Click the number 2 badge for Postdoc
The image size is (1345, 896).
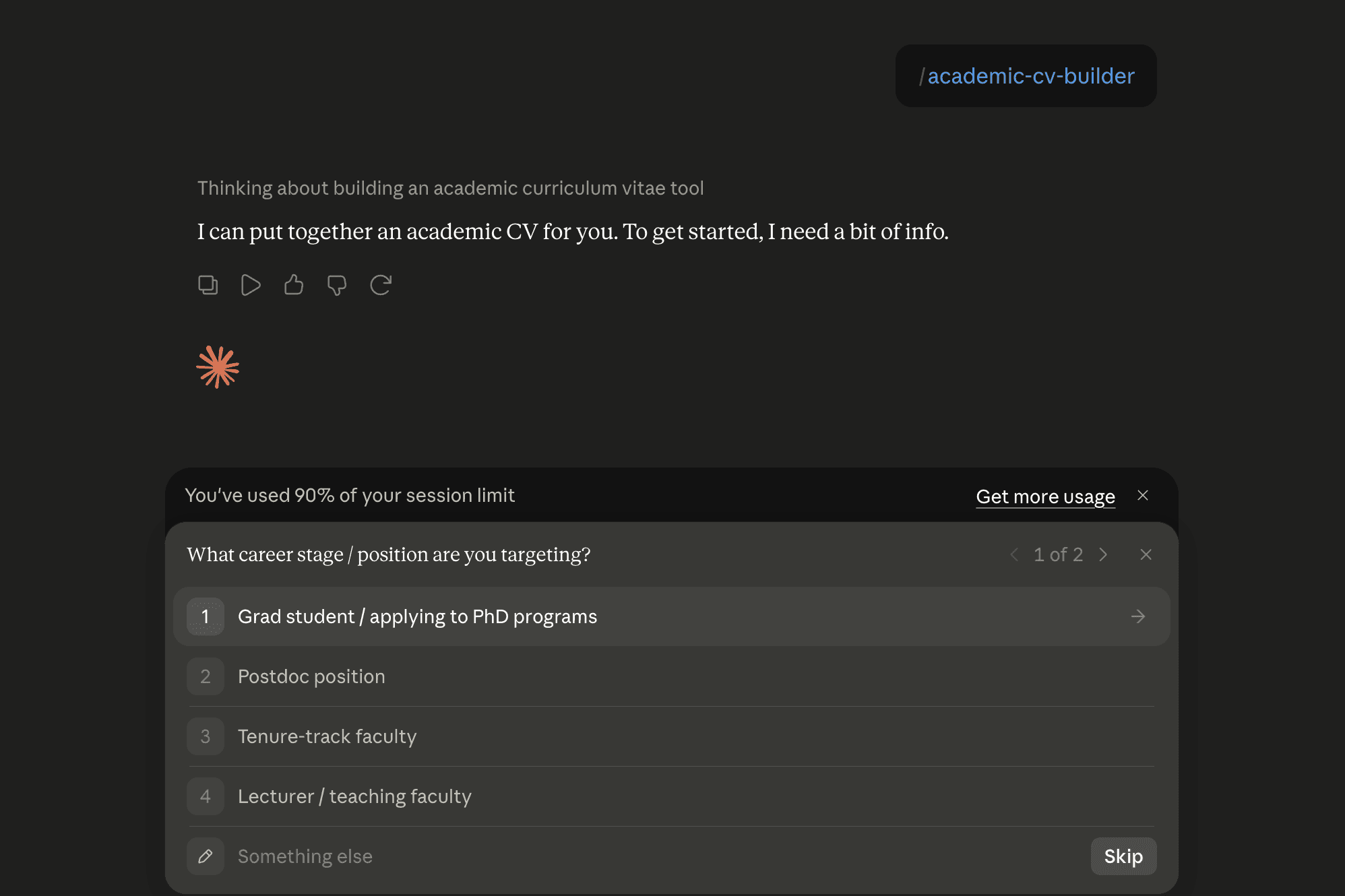pos(206,676)
